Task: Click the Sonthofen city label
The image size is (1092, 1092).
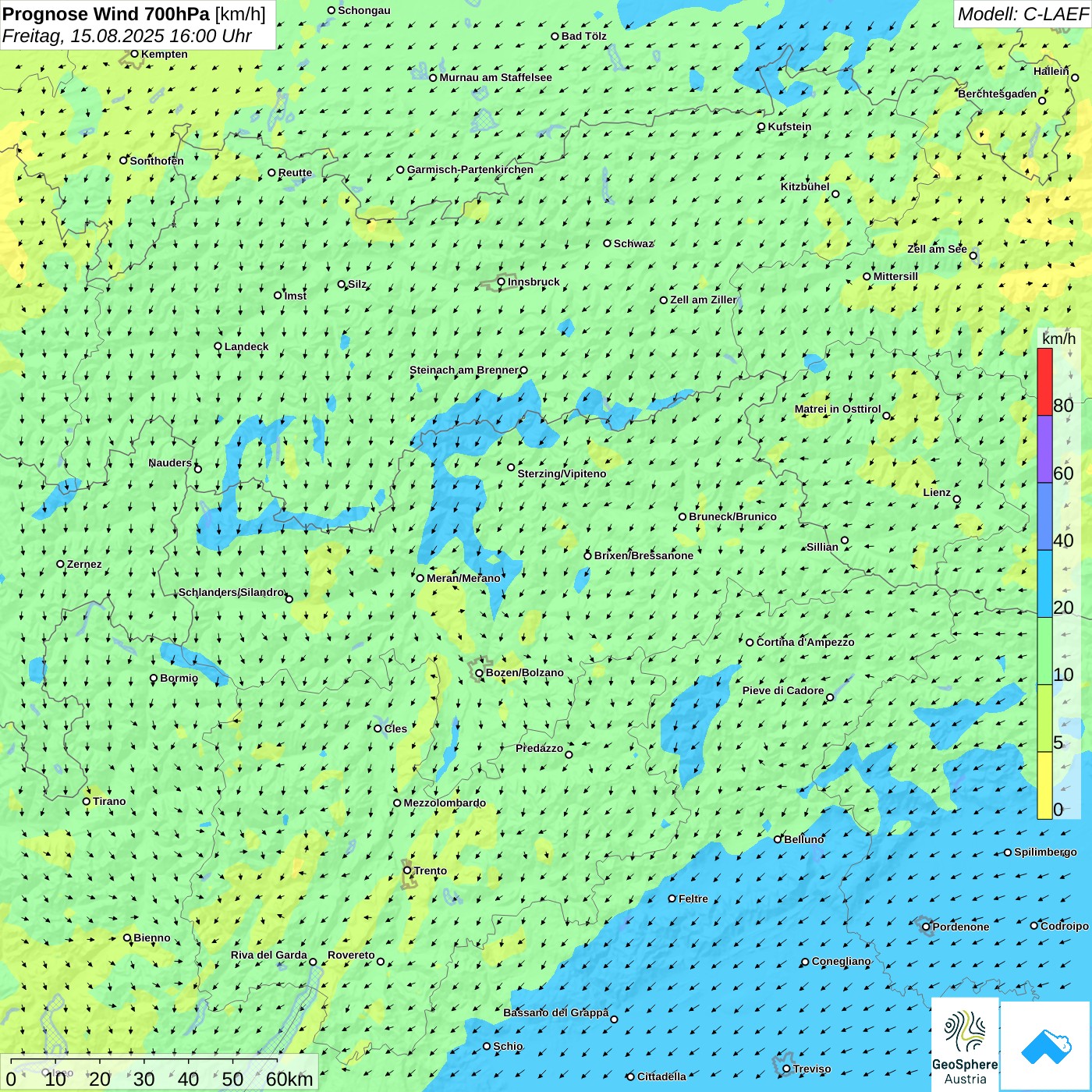Action: pyautogui.click(x=157, y=161)
